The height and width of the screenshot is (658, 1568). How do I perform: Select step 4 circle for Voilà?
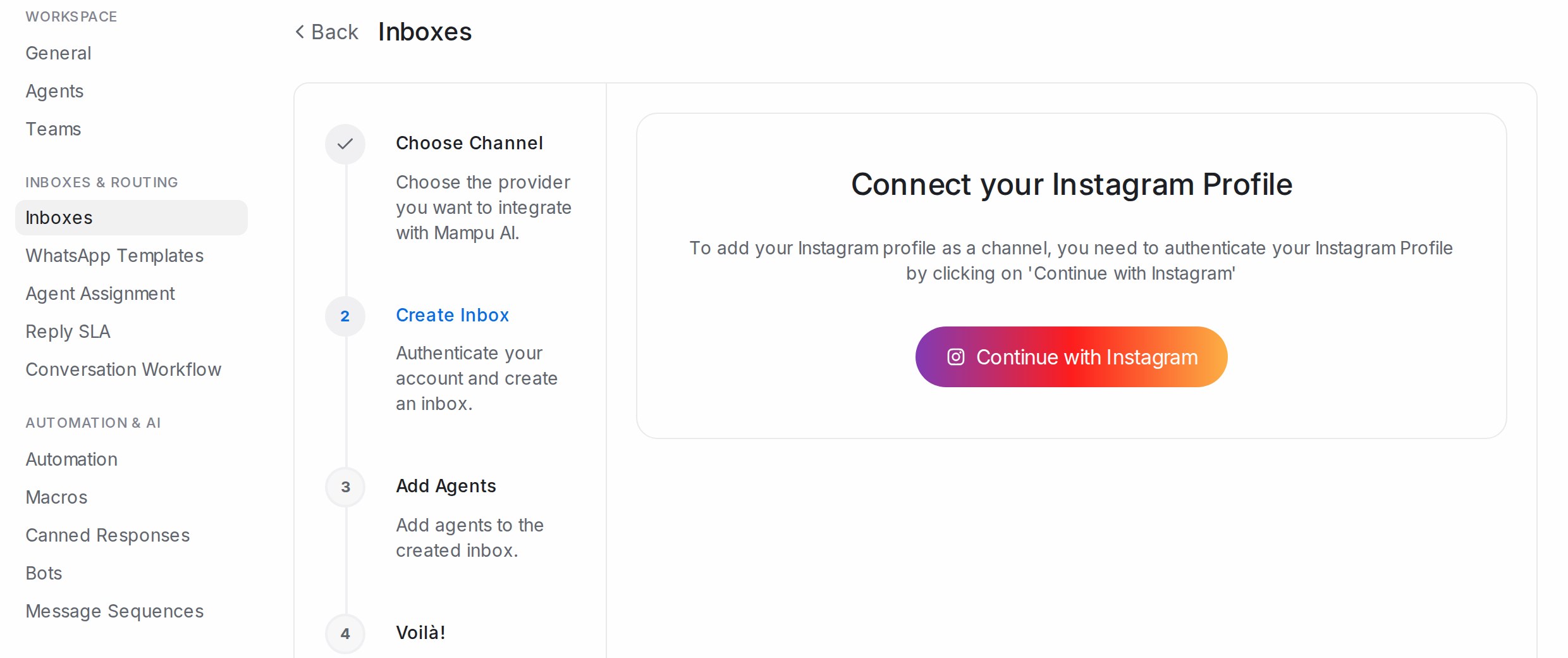pos(345,633)
